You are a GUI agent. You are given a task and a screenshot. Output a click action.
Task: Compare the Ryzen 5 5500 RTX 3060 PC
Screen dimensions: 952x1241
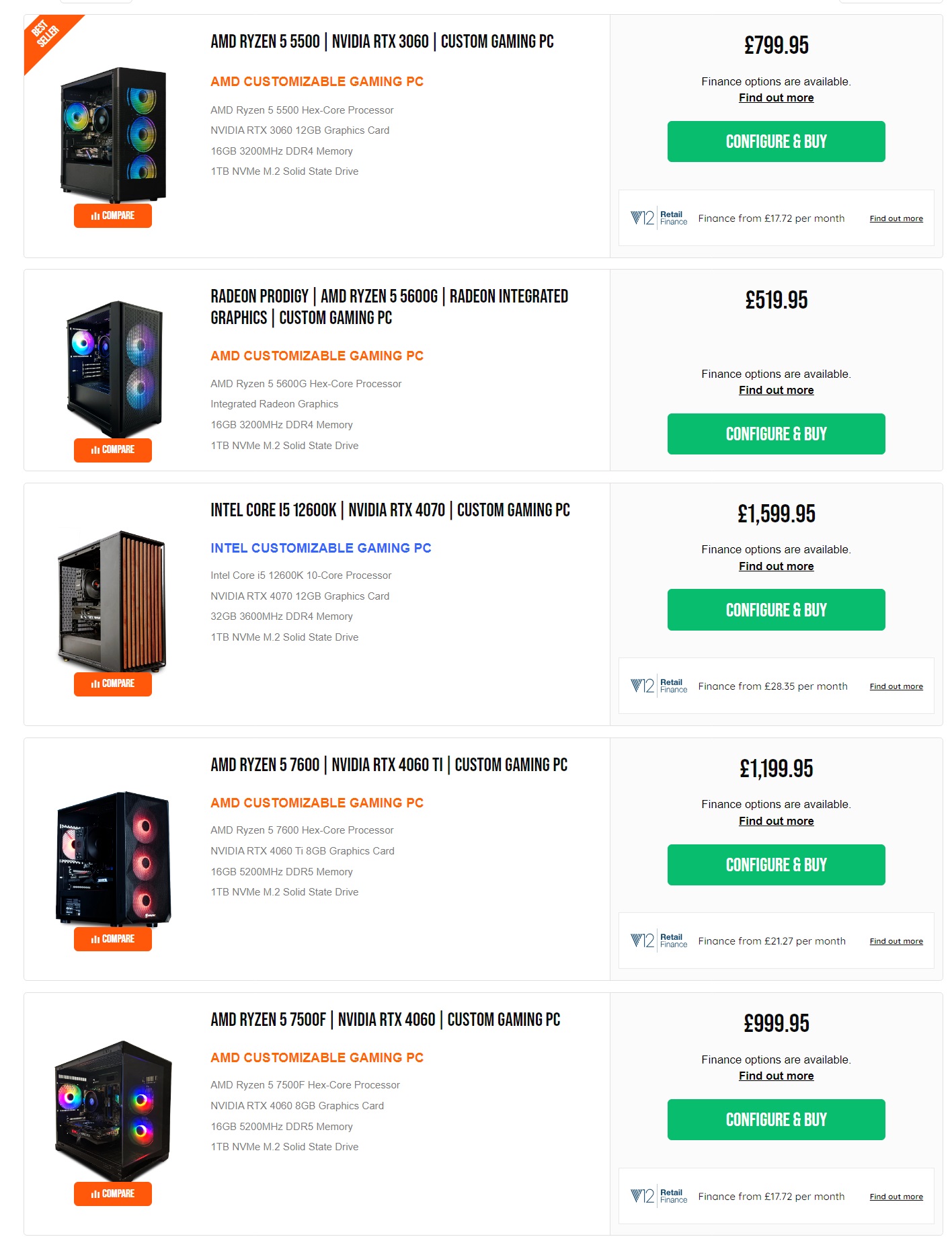[x=113, y=216]
